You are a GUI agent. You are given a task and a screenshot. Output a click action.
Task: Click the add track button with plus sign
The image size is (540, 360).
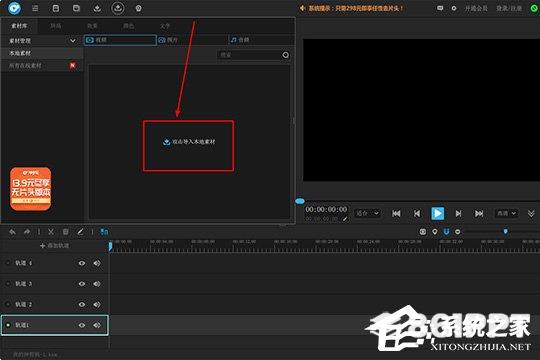pos(54,246)
